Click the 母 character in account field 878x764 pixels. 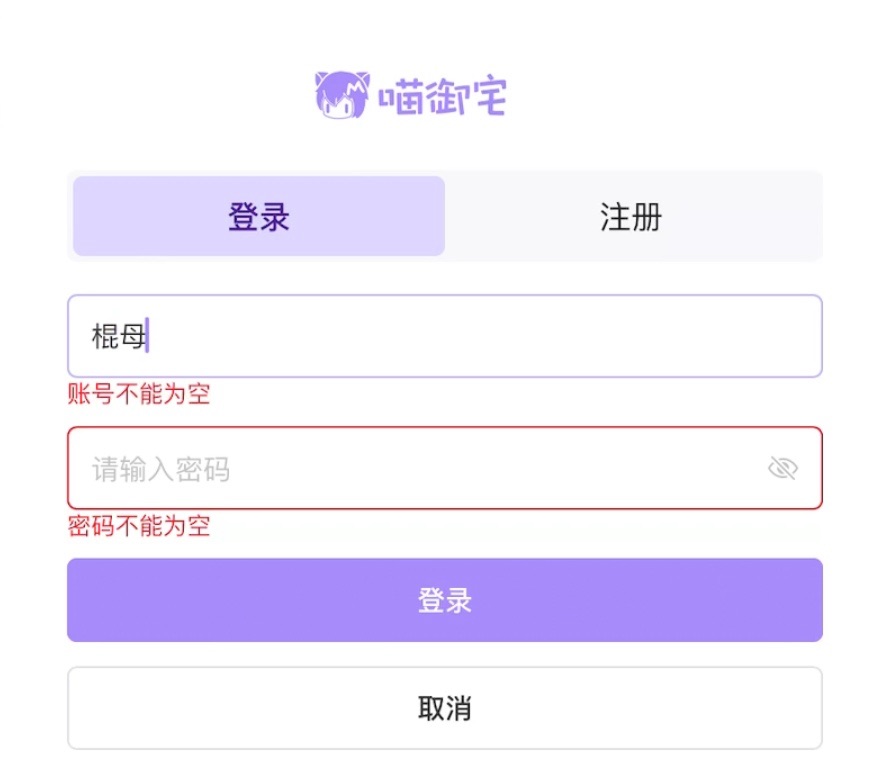click(132, 337)
